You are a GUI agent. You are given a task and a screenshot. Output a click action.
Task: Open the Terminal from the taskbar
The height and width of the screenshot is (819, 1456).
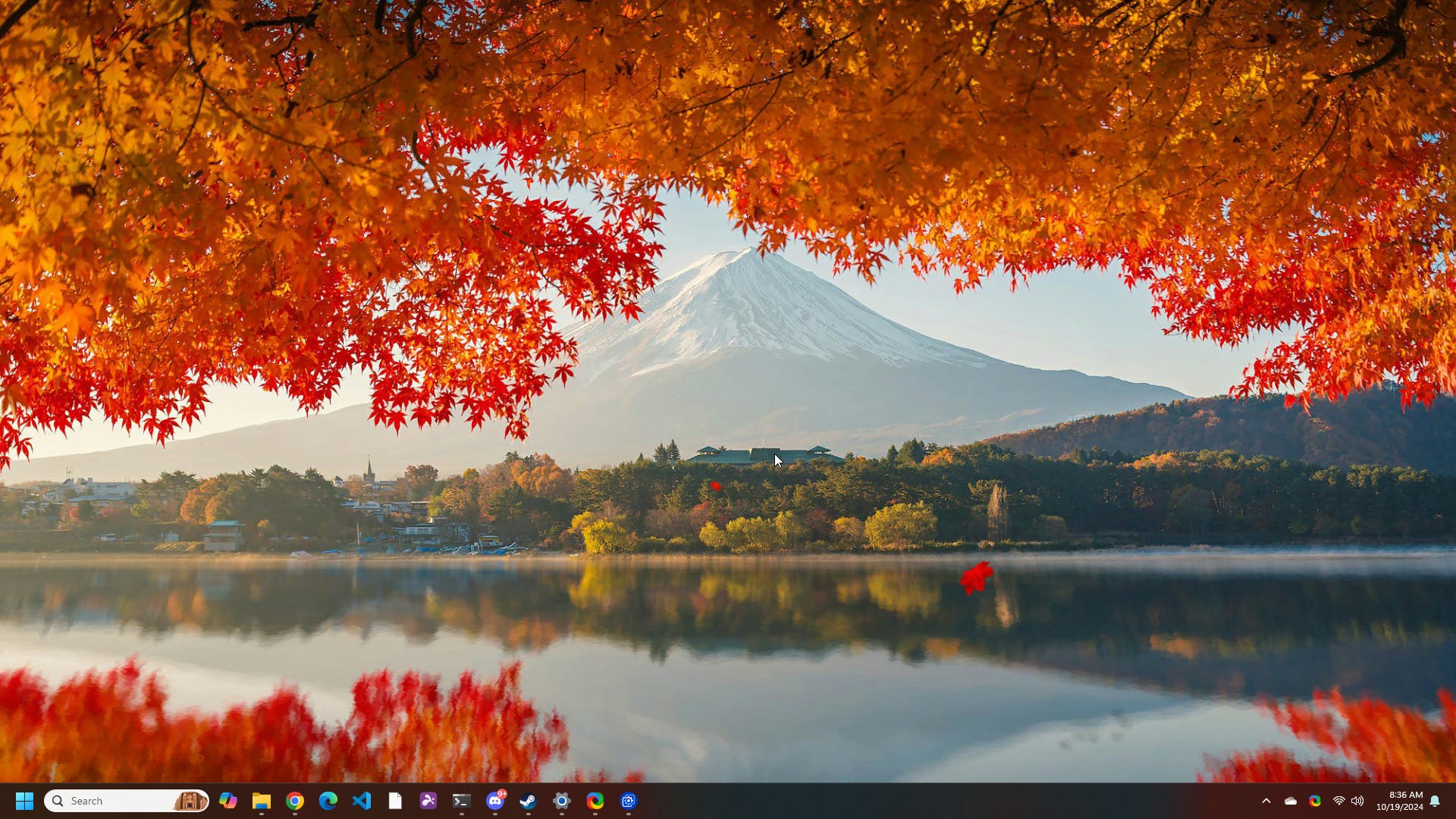[462, 801]
